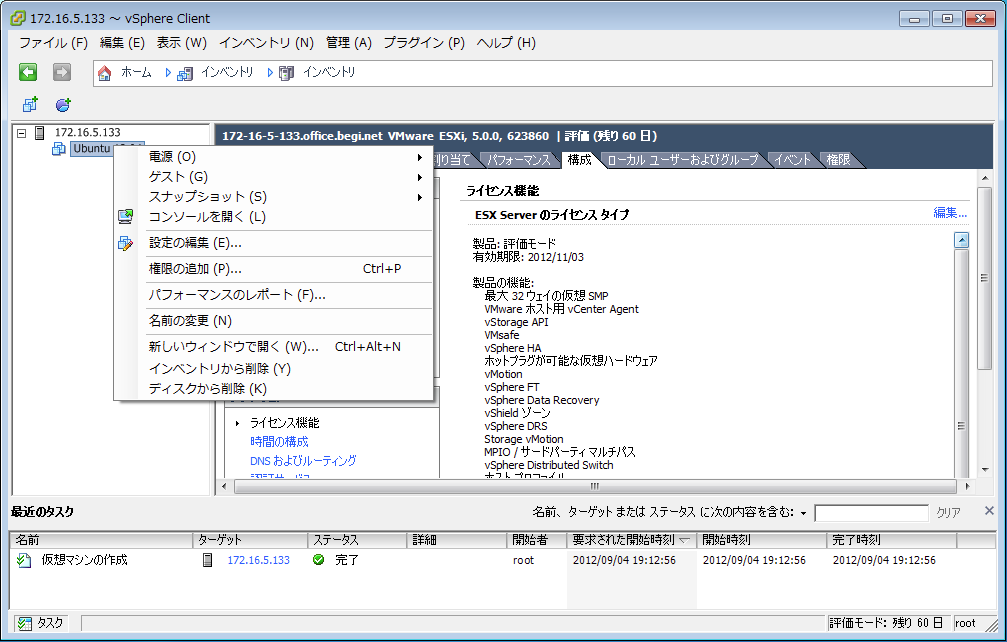Expand the スナップショット submenu arrow
1007x642 pixels.
419,196
